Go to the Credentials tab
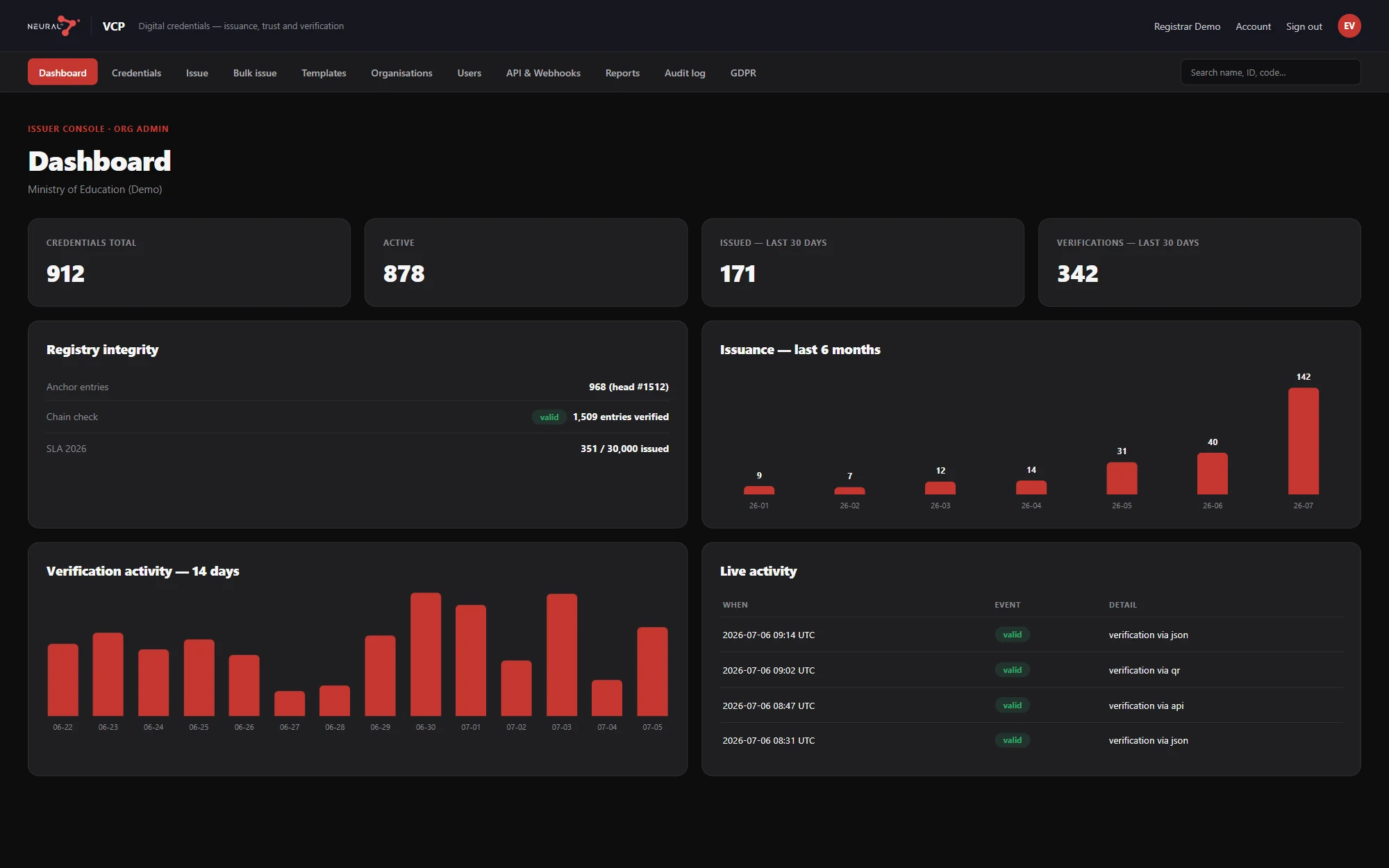The width and height of the screenshot is (1389, 868). coord(136,72)
